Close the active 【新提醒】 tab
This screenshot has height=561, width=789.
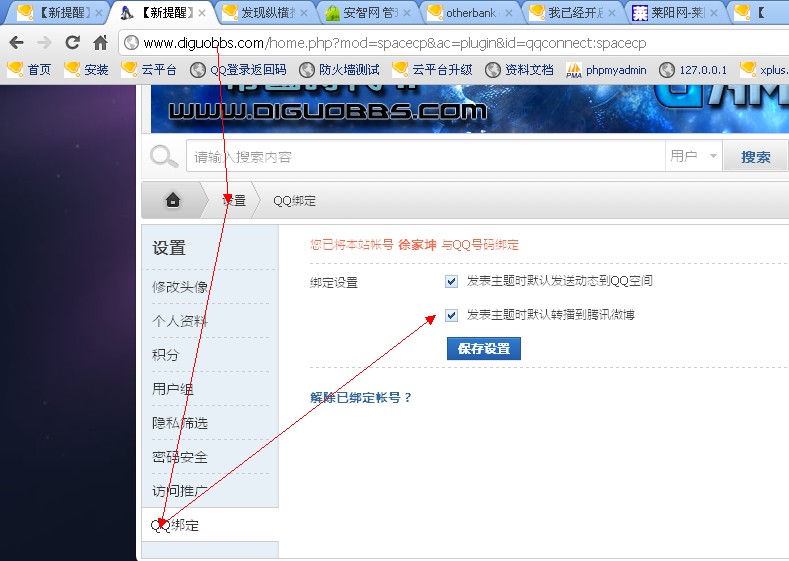pos(202,13)
